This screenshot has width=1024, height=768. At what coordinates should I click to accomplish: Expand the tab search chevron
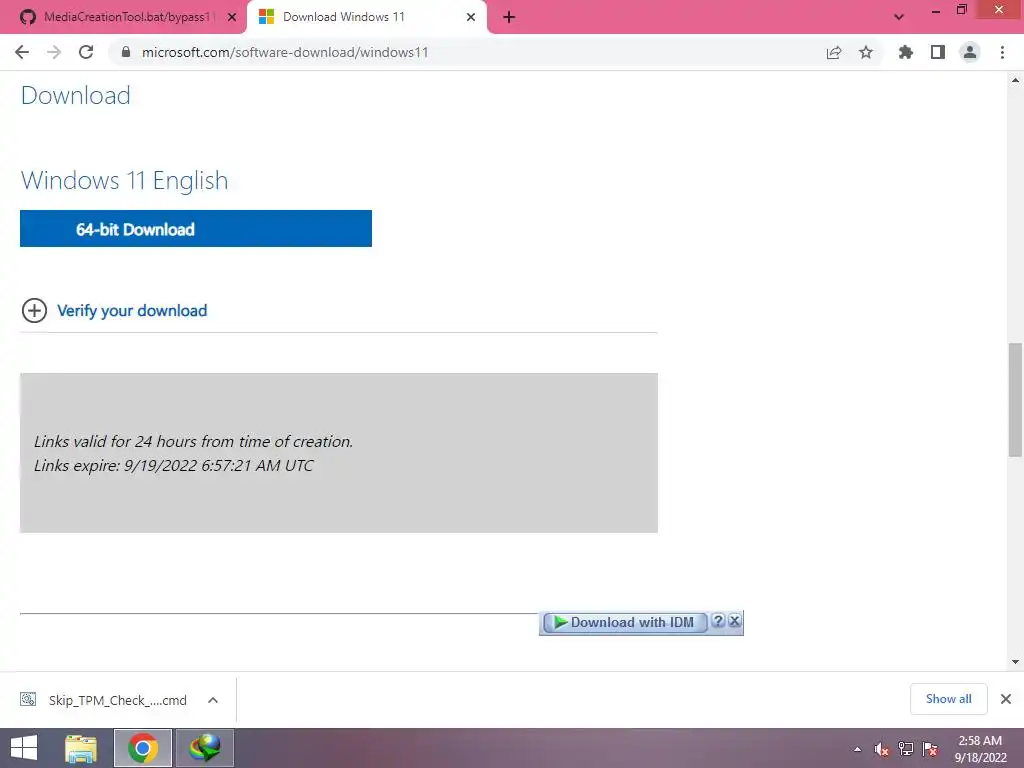click(899, 17)
